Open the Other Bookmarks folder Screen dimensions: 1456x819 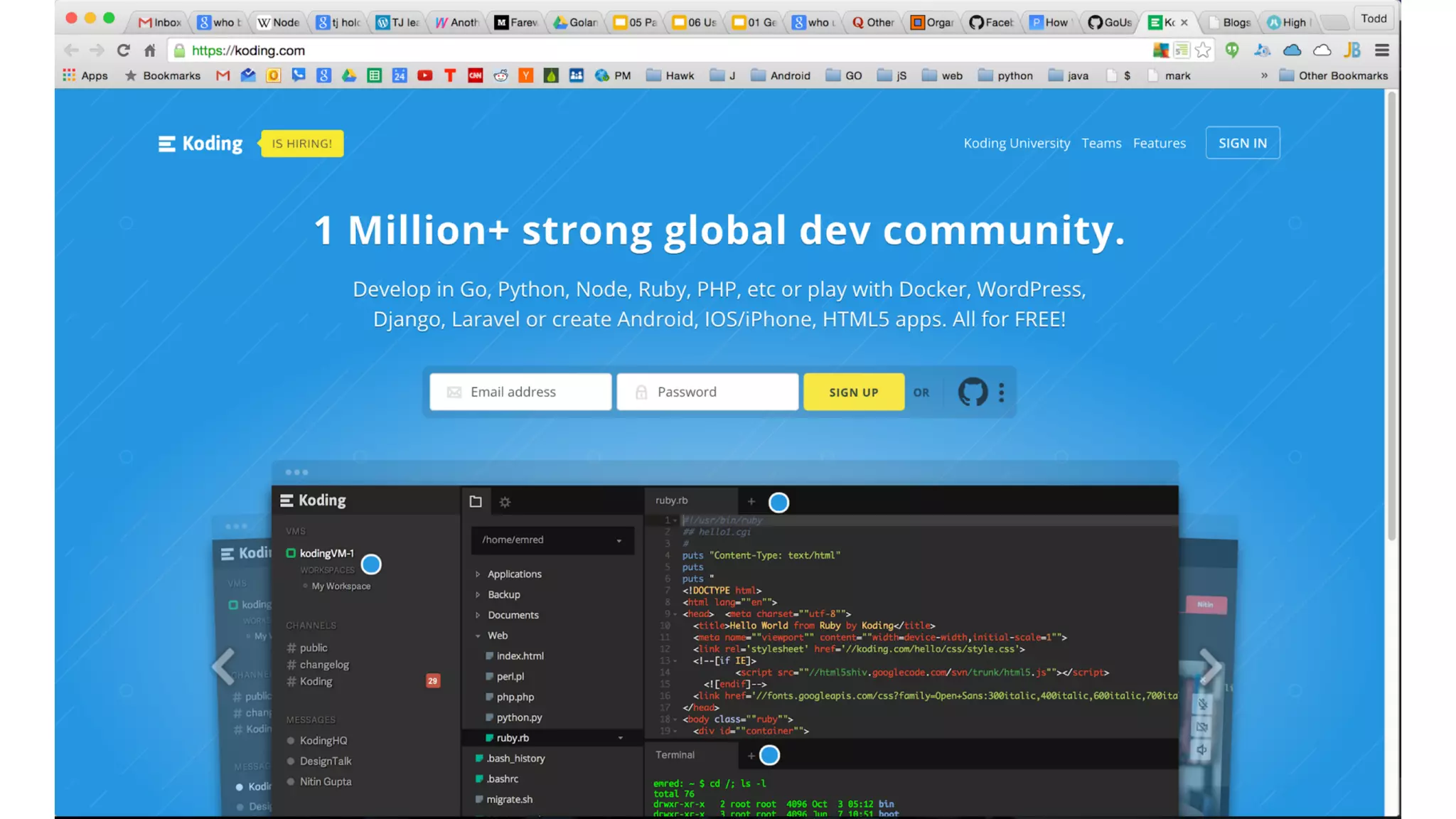(x=1333, y=75)
